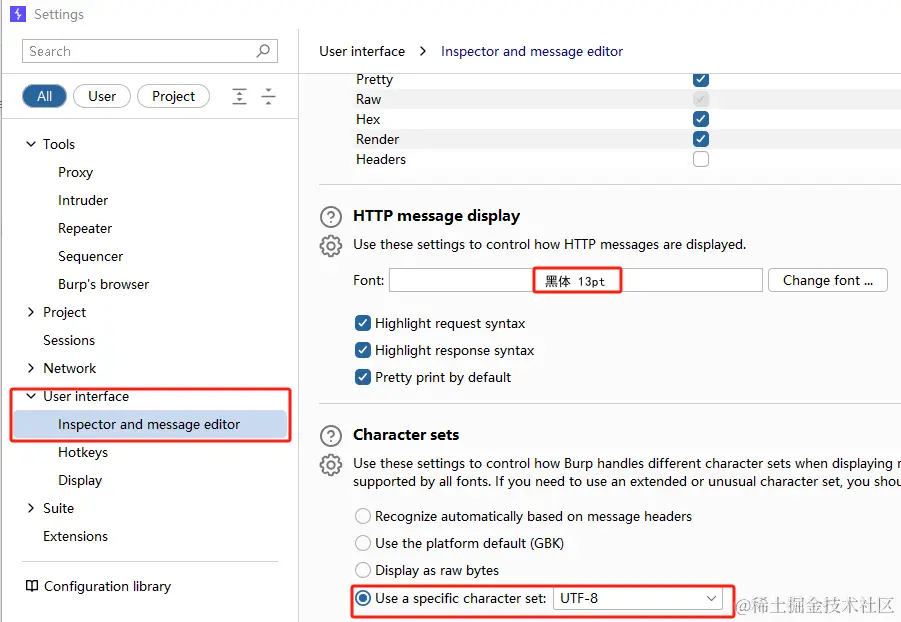Viewport: 901px width, 622px height.
Task: Collapse the Tools tree node
Action: click(31, 144)
